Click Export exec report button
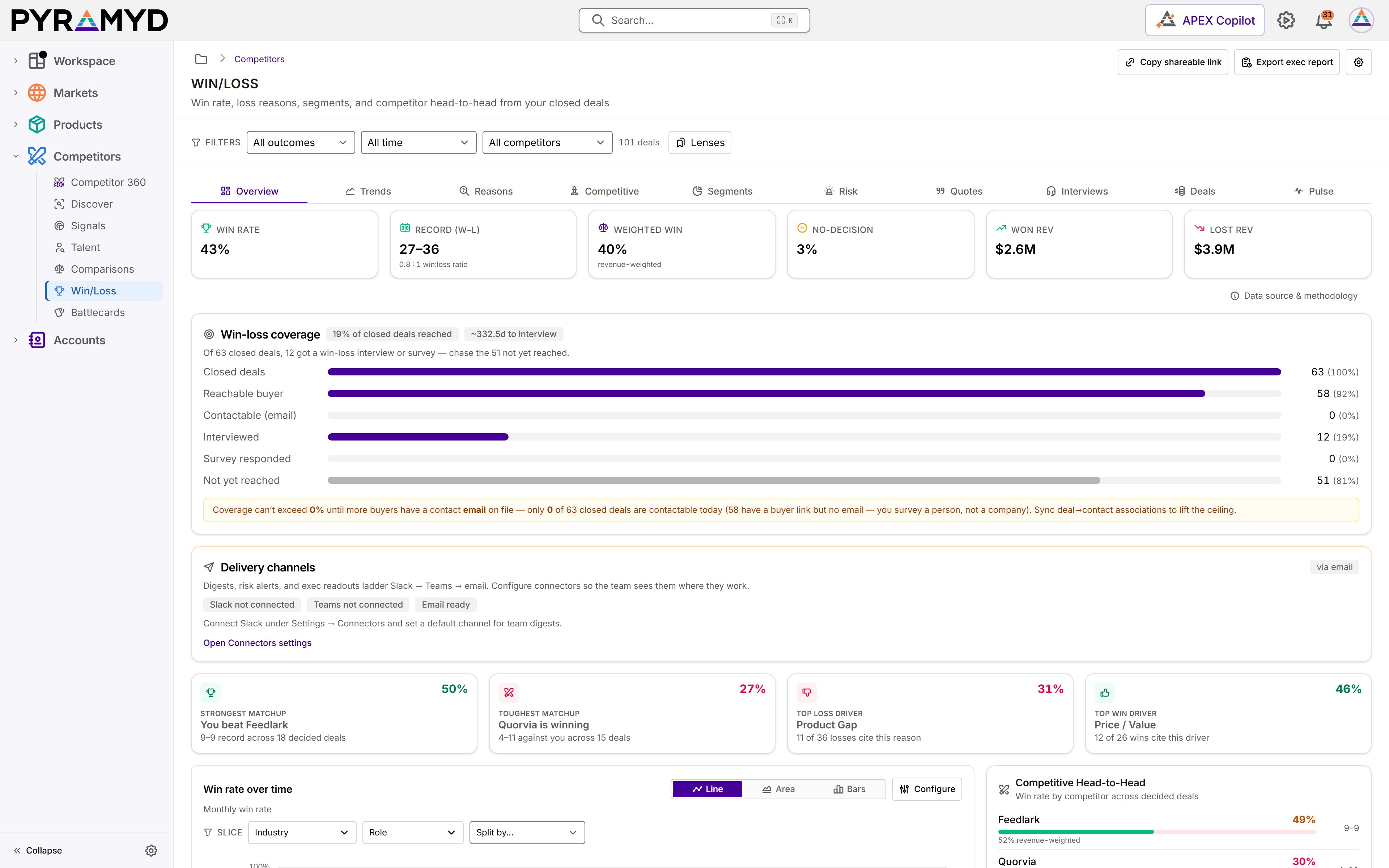Viewport: 1389px width, 868px height. coord(1286,62)
